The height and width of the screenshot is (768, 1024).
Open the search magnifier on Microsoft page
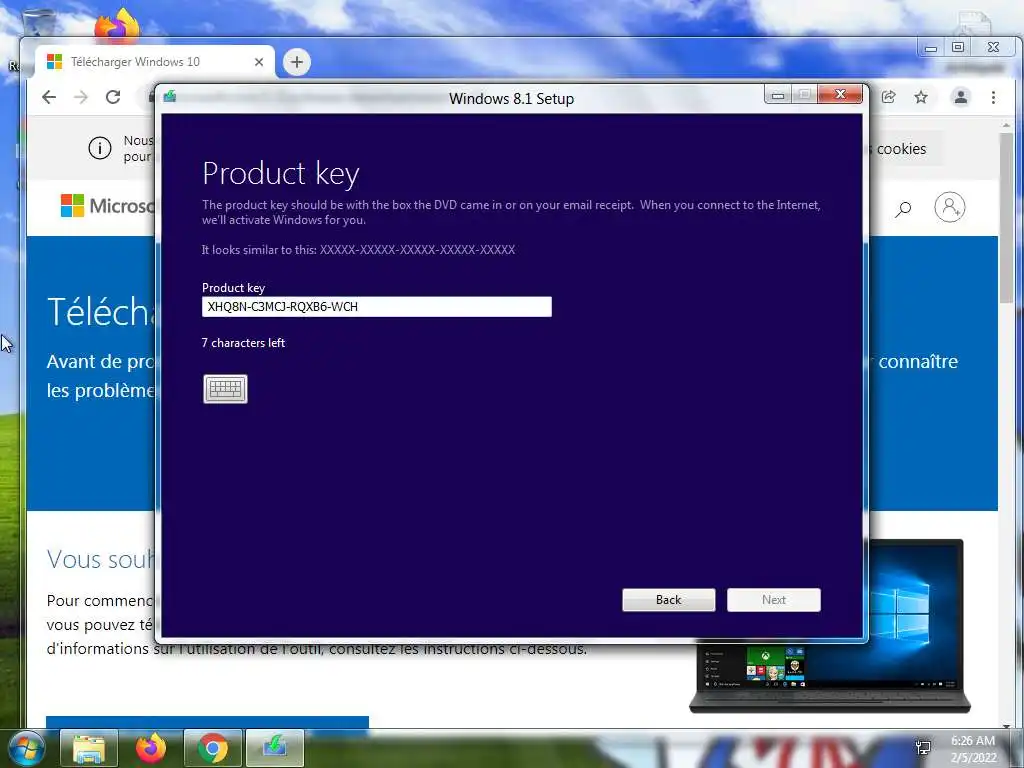[903, 209]
